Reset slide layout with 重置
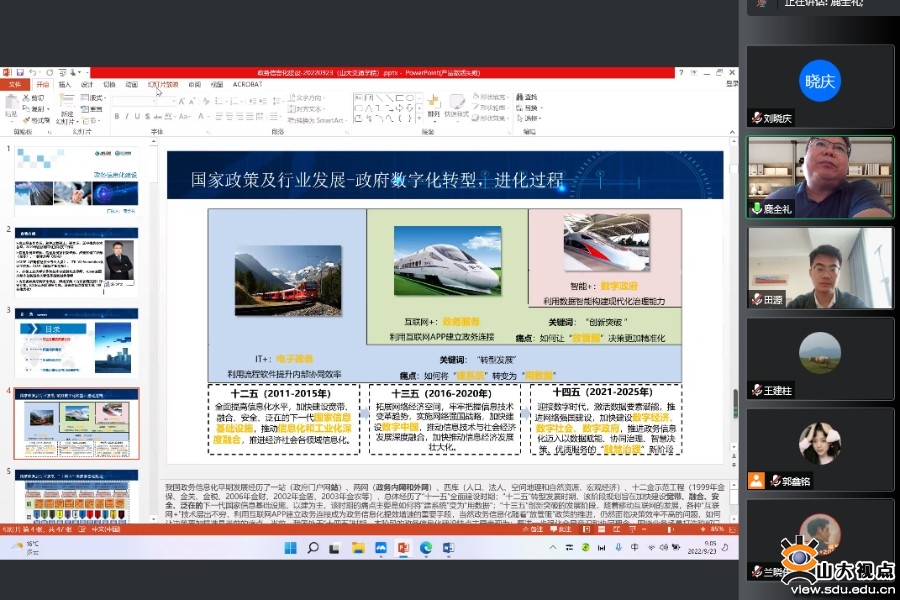 (92, 109)
